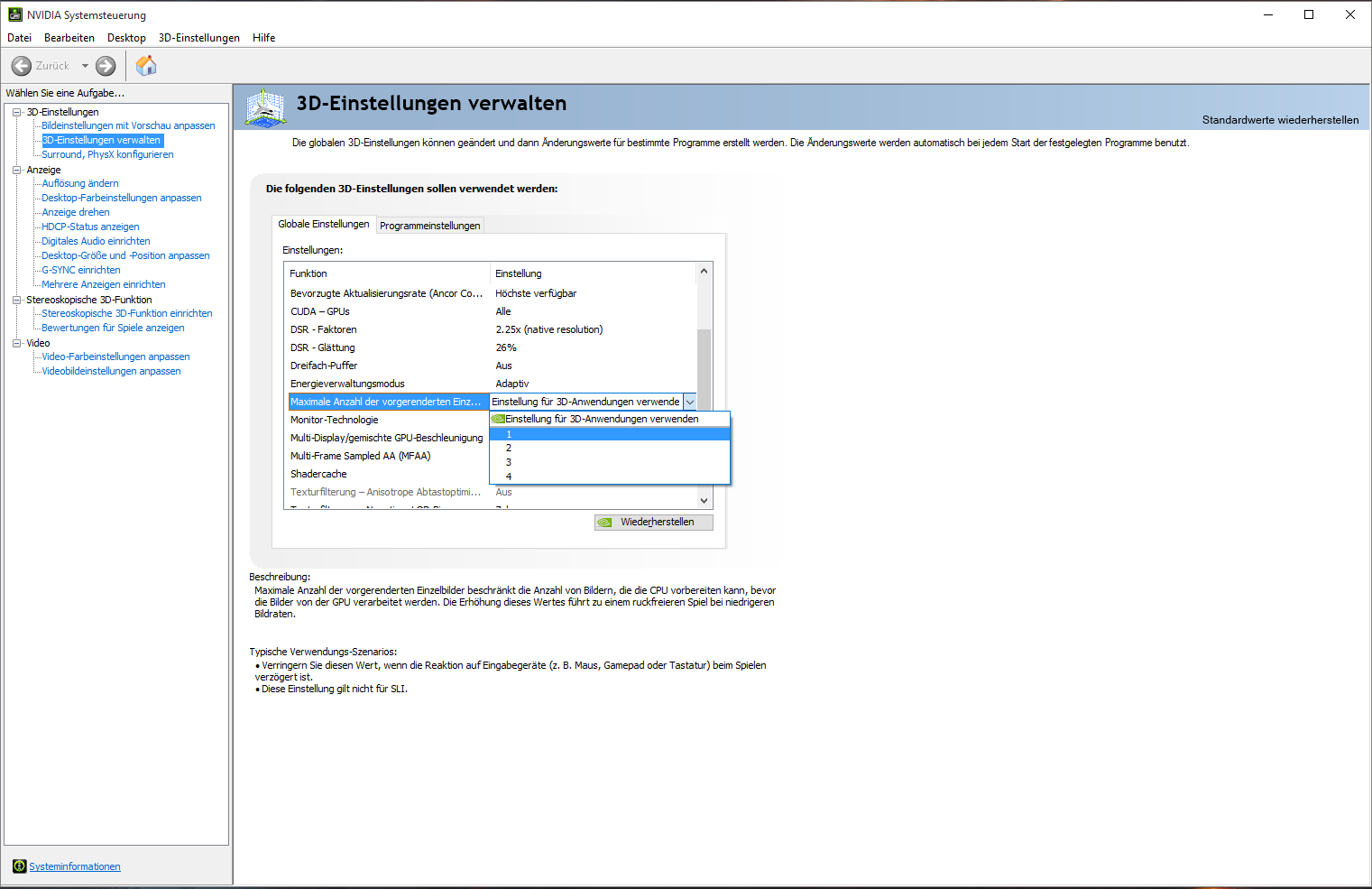Open Anzeige drehen
The image size is (1372, 889).
[x=76, y=212]
